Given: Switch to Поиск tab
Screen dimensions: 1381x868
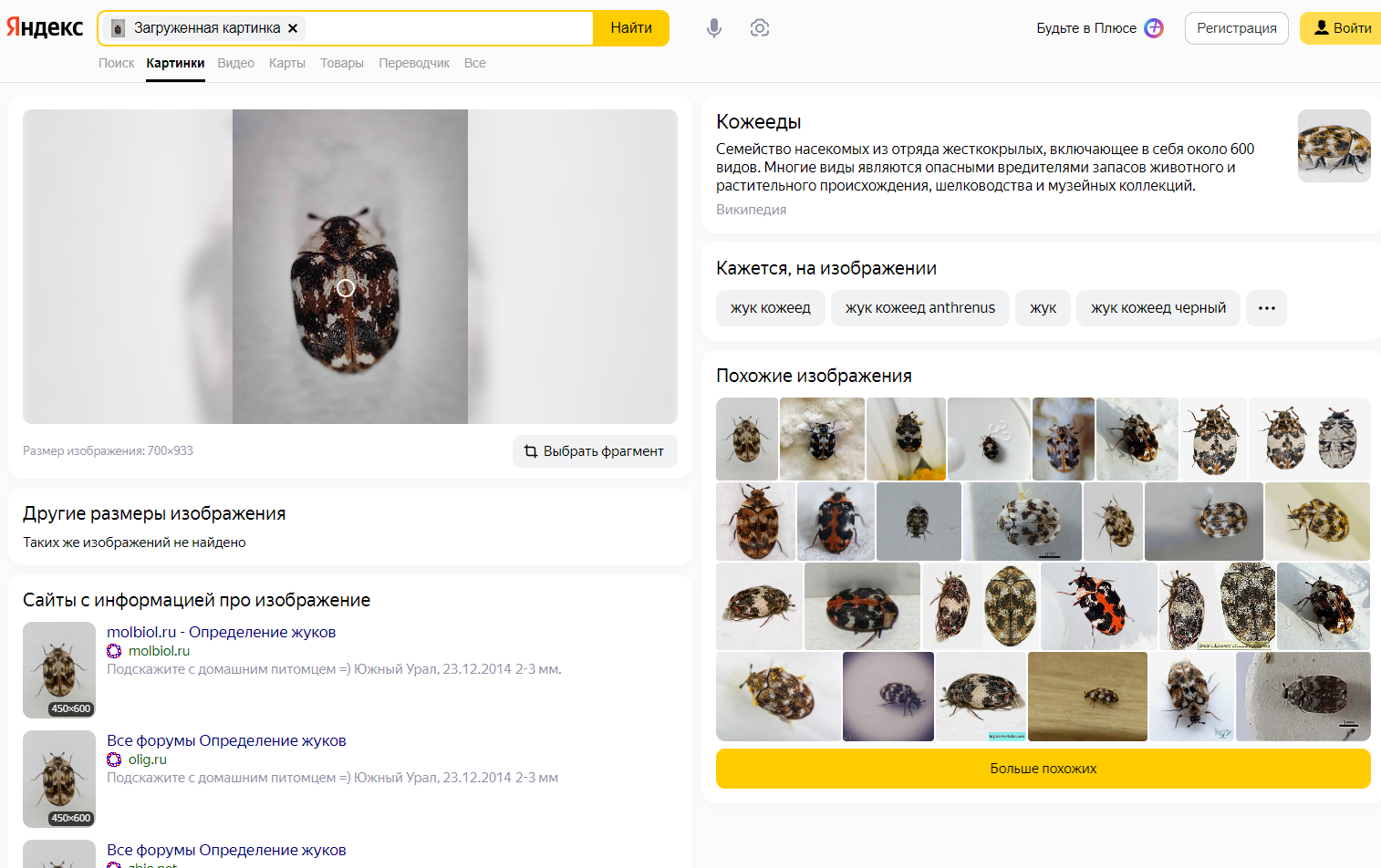Looking at the screenshot, I should [x=116, y=63].
